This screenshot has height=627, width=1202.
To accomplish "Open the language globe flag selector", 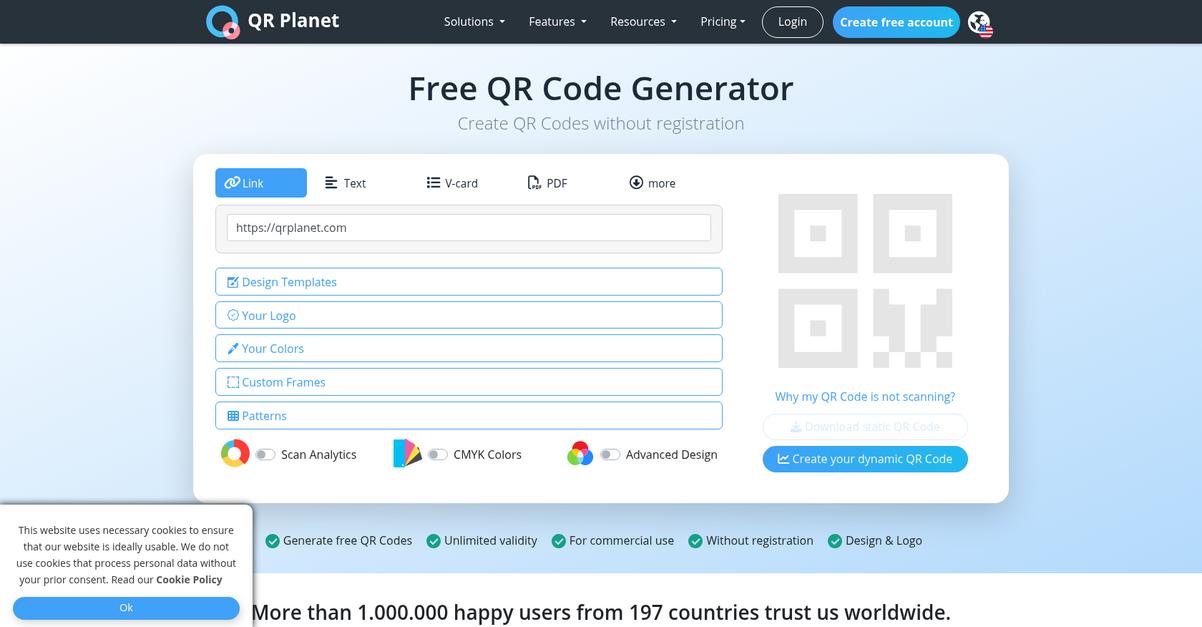I will [980, 23].
